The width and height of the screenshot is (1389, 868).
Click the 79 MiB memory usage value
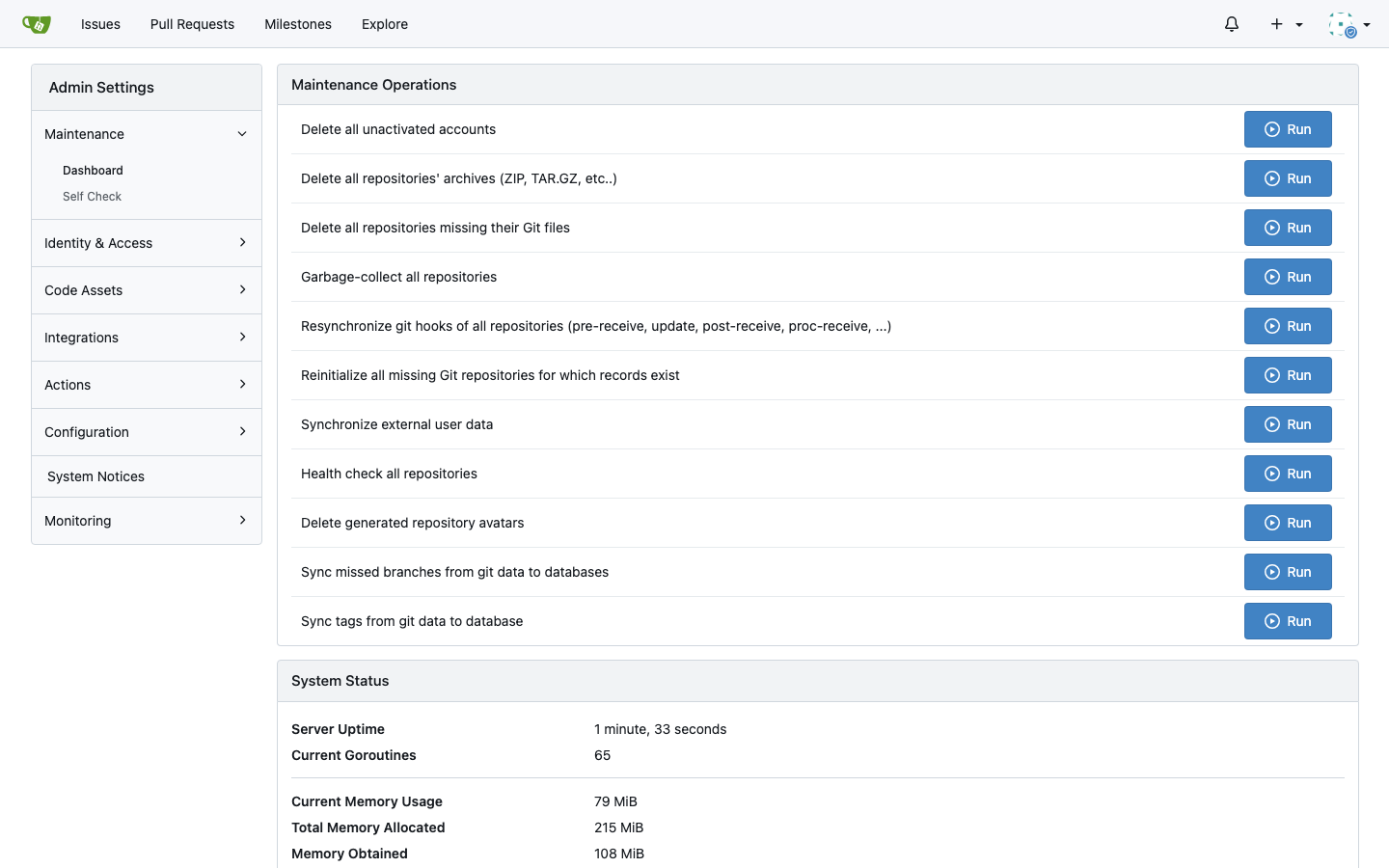coord(615,801)
